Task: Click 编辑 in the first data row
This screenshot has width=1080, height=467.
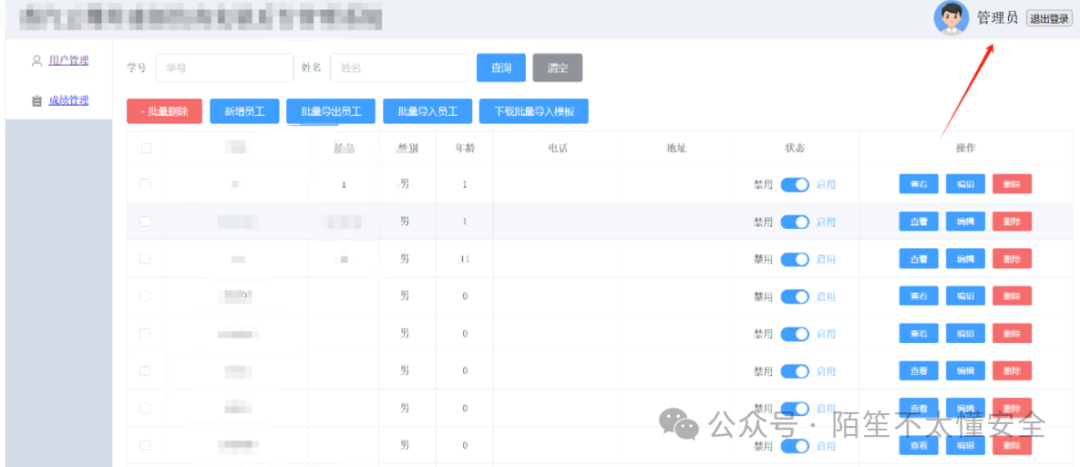Action: point(966,184)
